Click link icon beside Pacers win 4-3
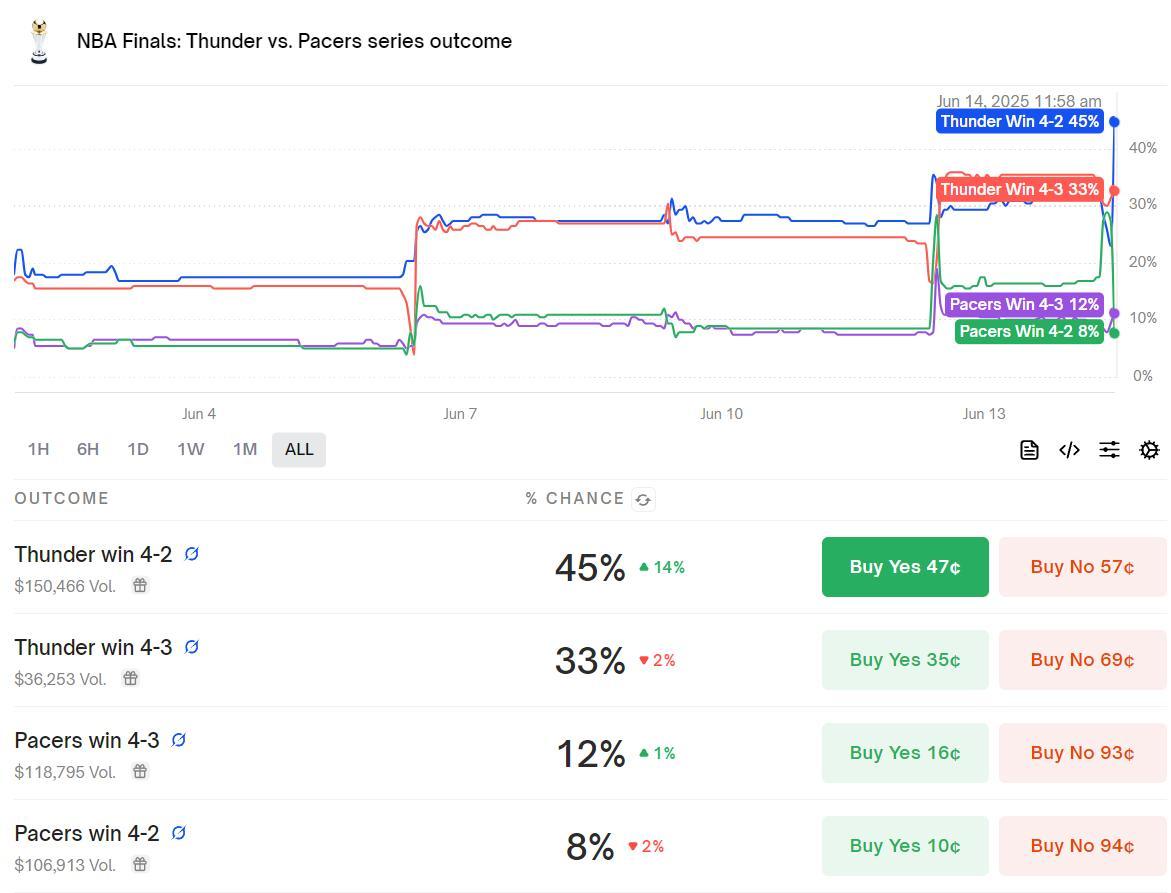Viewport: 1171px width, 893px height. [178, 740]
